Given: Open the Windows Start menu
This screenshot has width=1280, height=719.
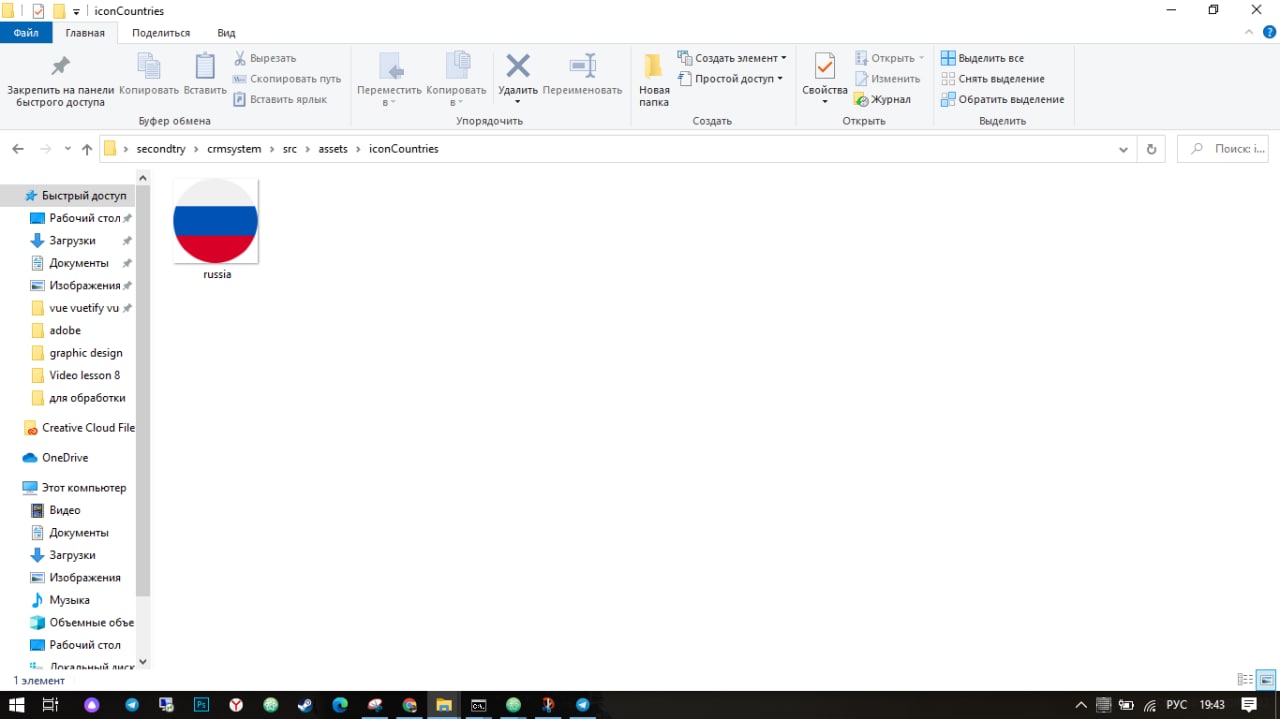Looking at the screenshot, I should coord(16,705).
